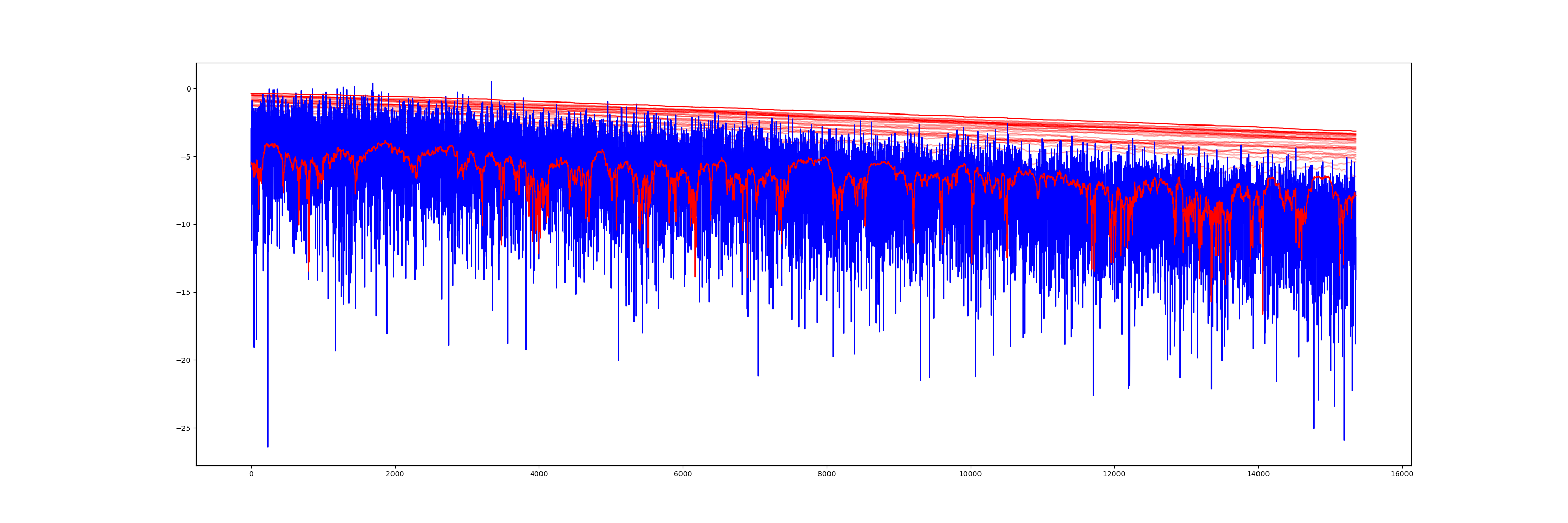Click the y-axis tick label −15
1568x523 pixels.
pyautogui.click(x=184, y=293)
